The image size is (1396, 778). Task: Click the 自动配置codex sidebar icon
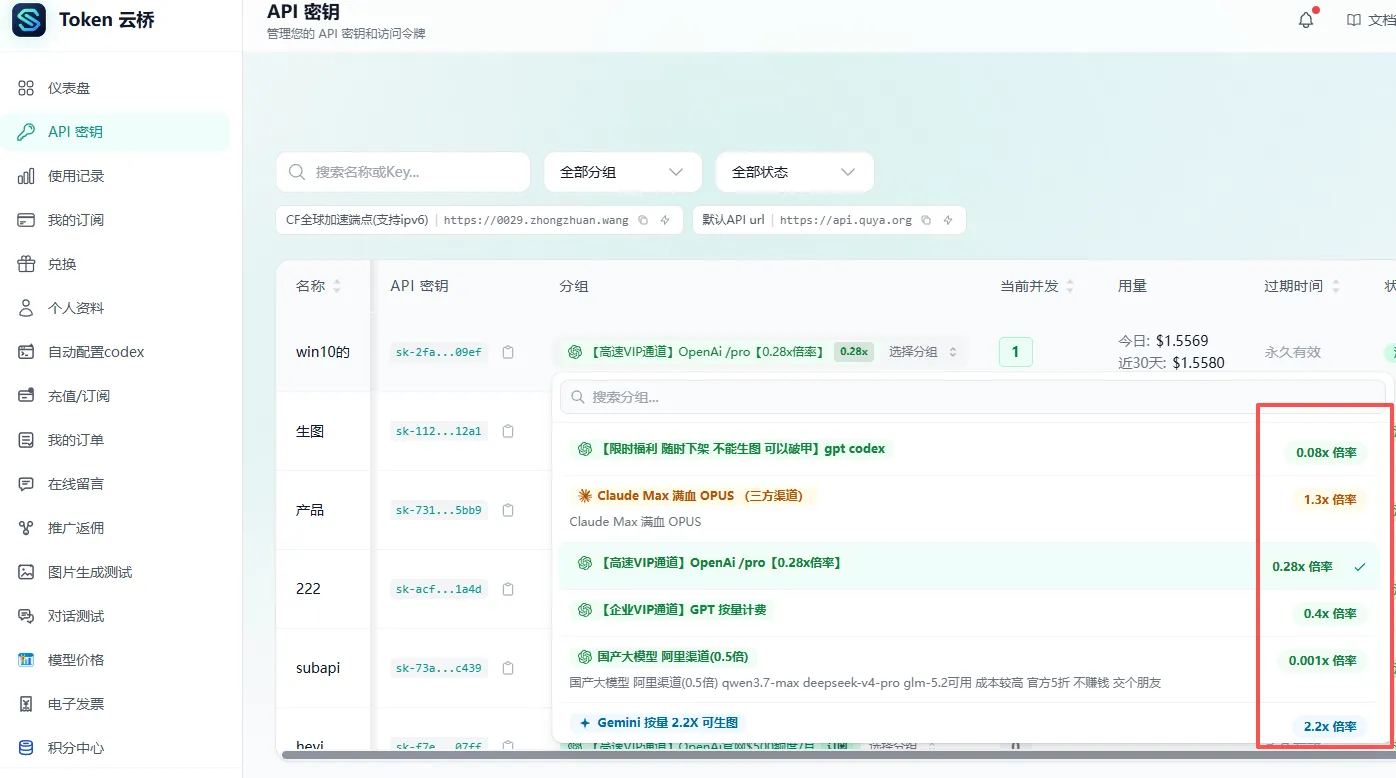[x=27, y=352]
